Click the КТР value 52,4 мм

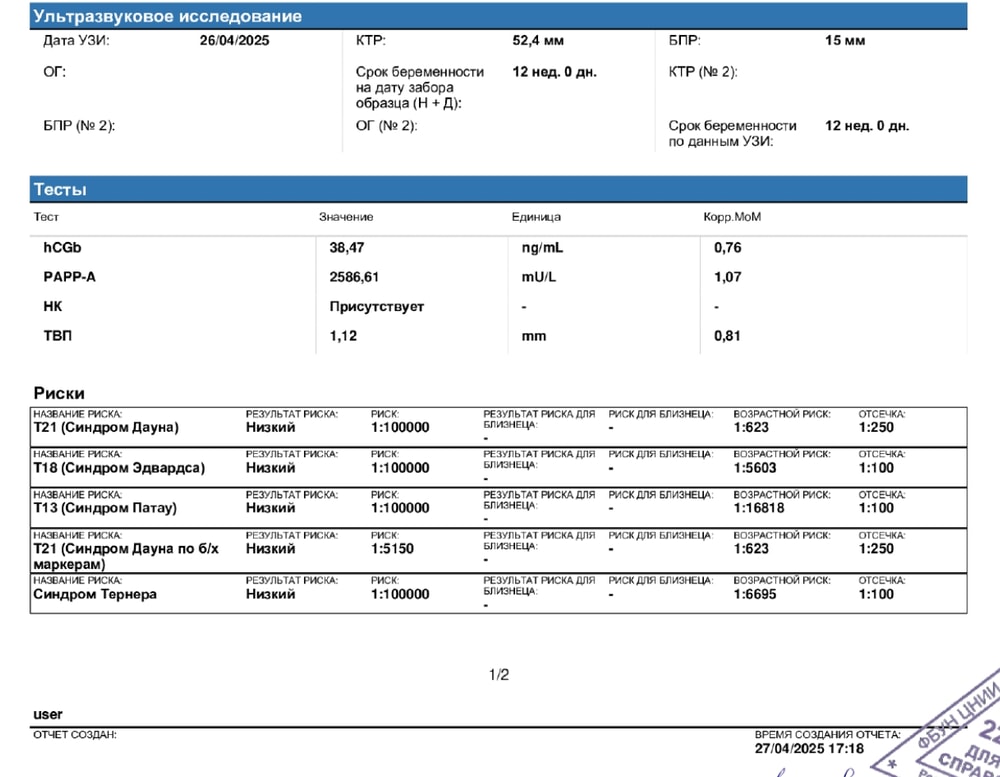(x=538, y=41)
